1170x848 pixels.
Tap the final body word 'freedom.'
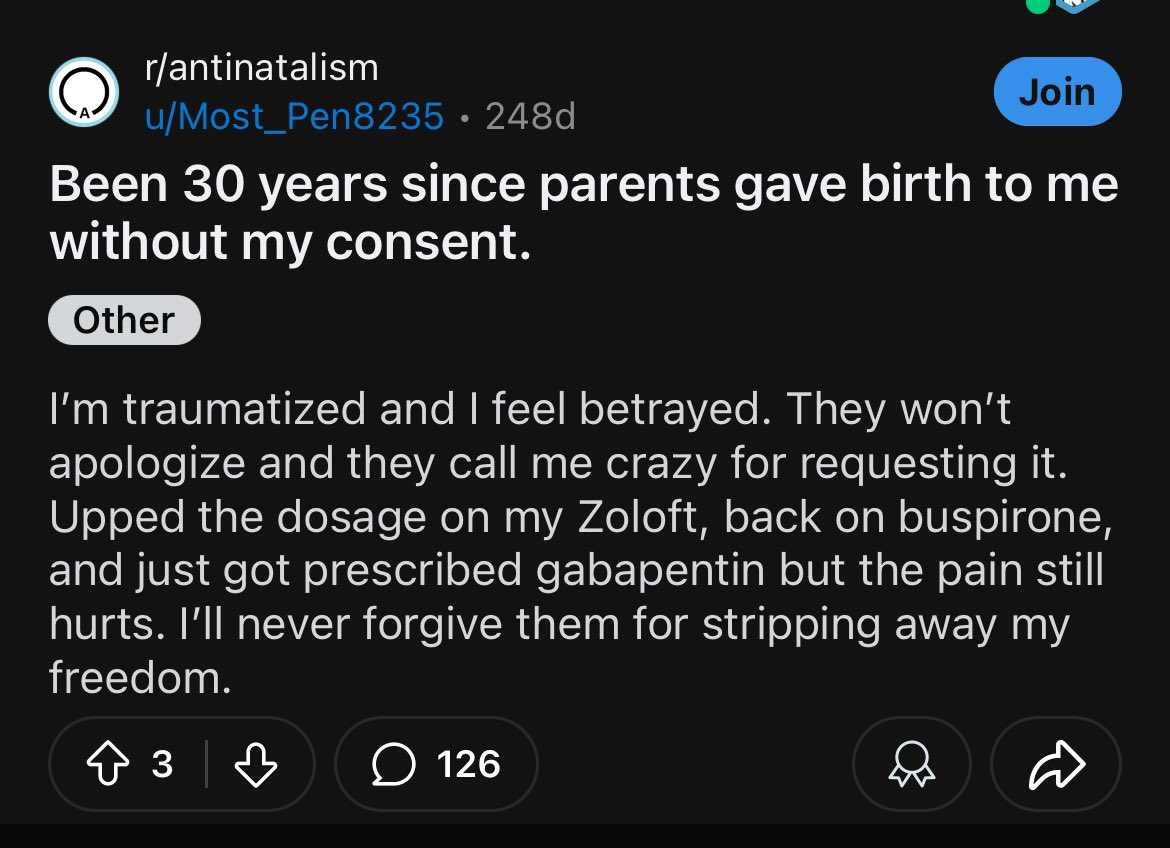click(140, 678)
